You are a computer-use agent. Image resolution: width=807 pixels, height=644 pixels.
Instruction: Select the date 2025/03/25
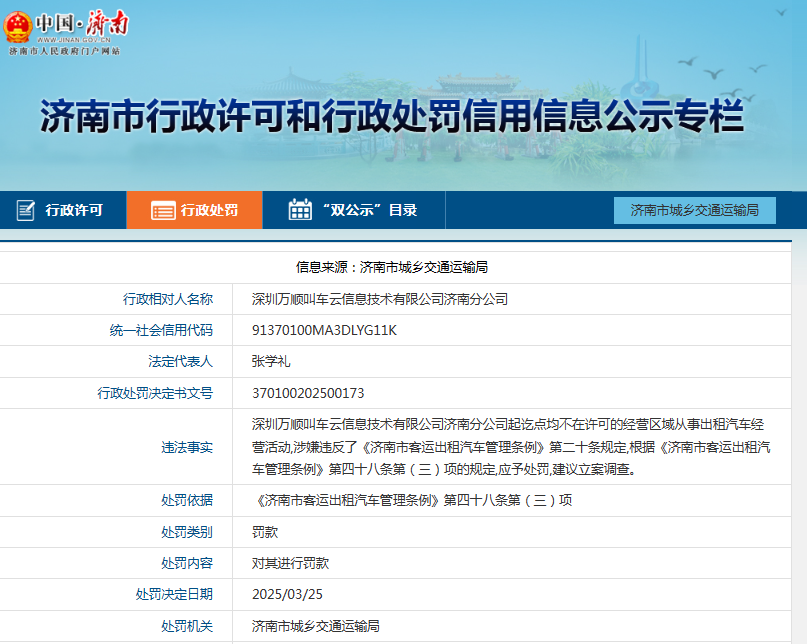tap(287, 595)
